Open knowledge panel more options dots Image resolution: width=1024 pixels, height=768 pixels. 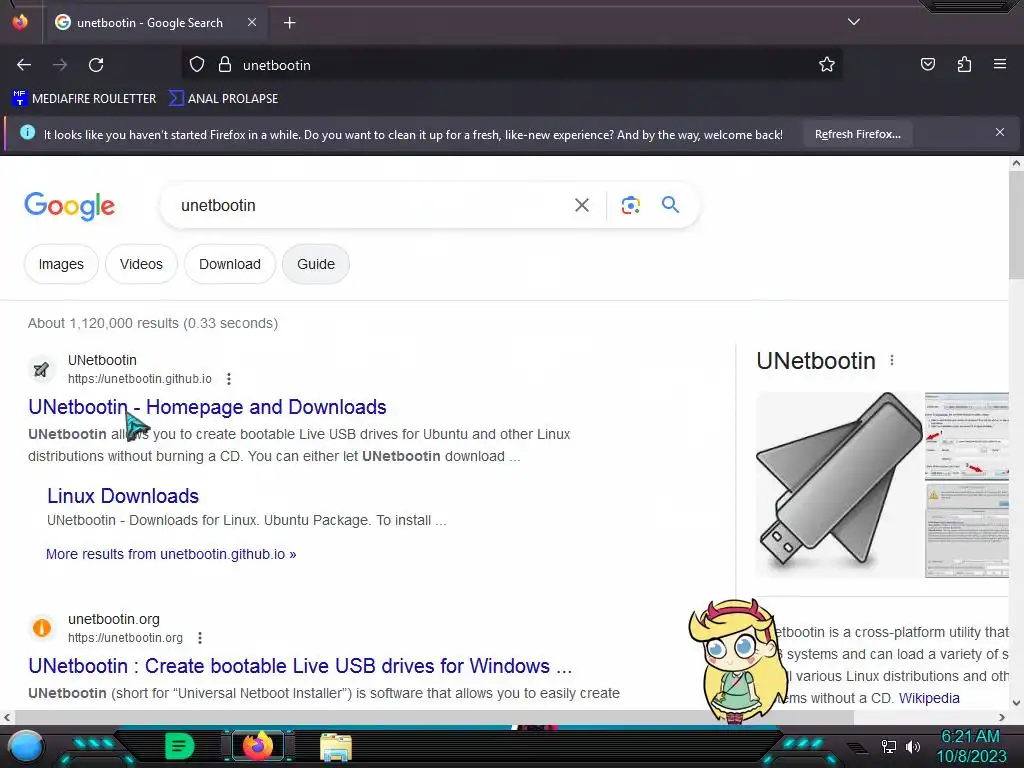892,360
